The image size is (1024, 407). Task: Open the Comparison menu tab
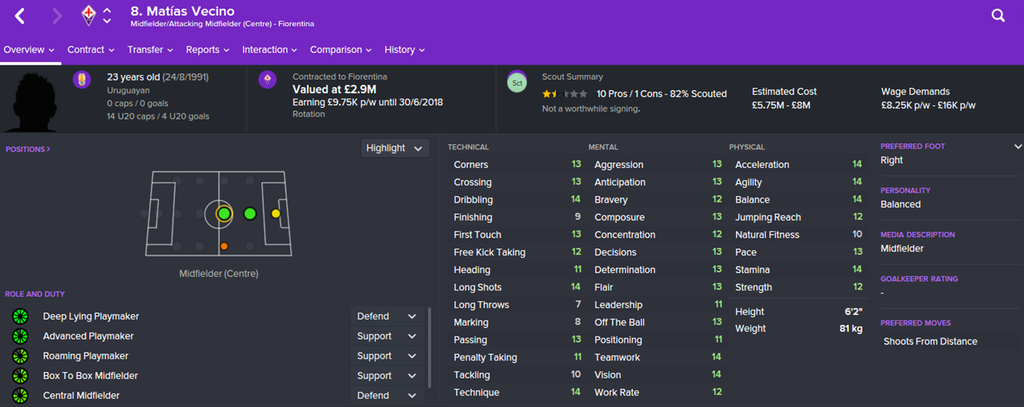click(340, 50)
